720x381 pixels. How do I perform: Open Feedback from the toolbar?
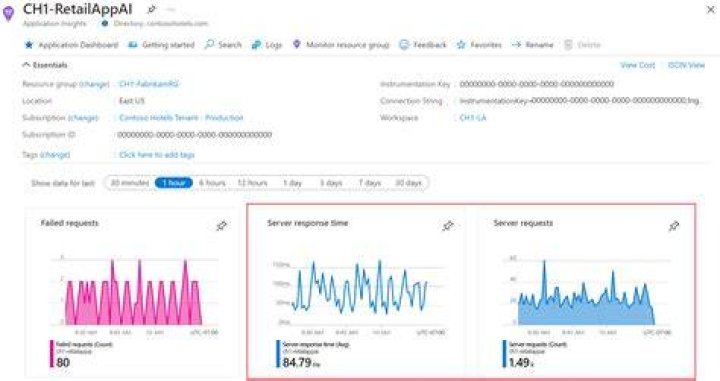422,45
